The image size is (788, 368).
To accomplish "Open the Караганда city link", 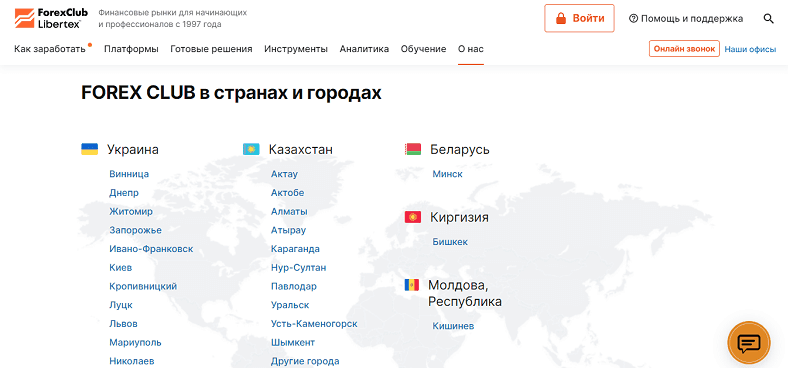I will [x=296, y=249].
